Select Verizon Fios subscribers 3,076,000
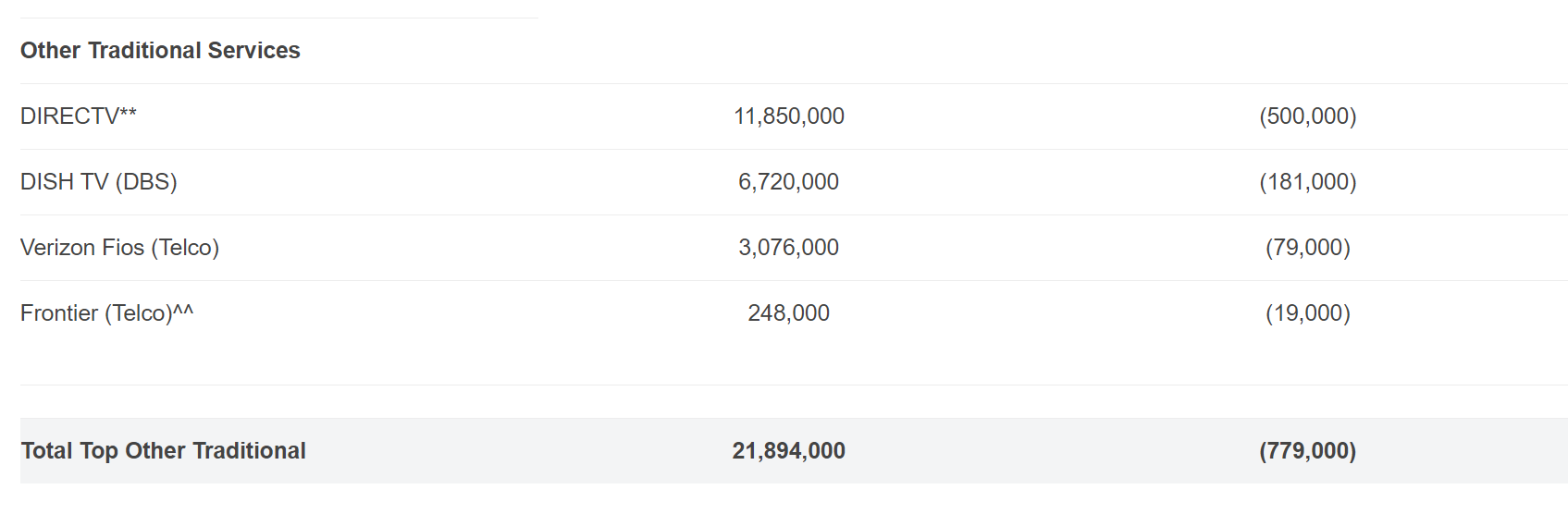The width and height of the screenshot is (1568, 514). tap(789, 247)
